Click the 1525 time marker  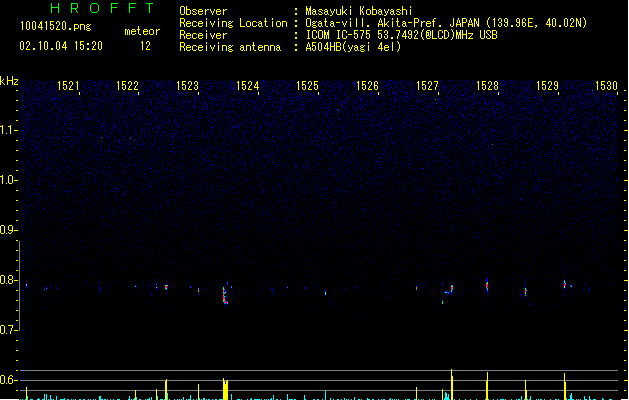point(307,86)
